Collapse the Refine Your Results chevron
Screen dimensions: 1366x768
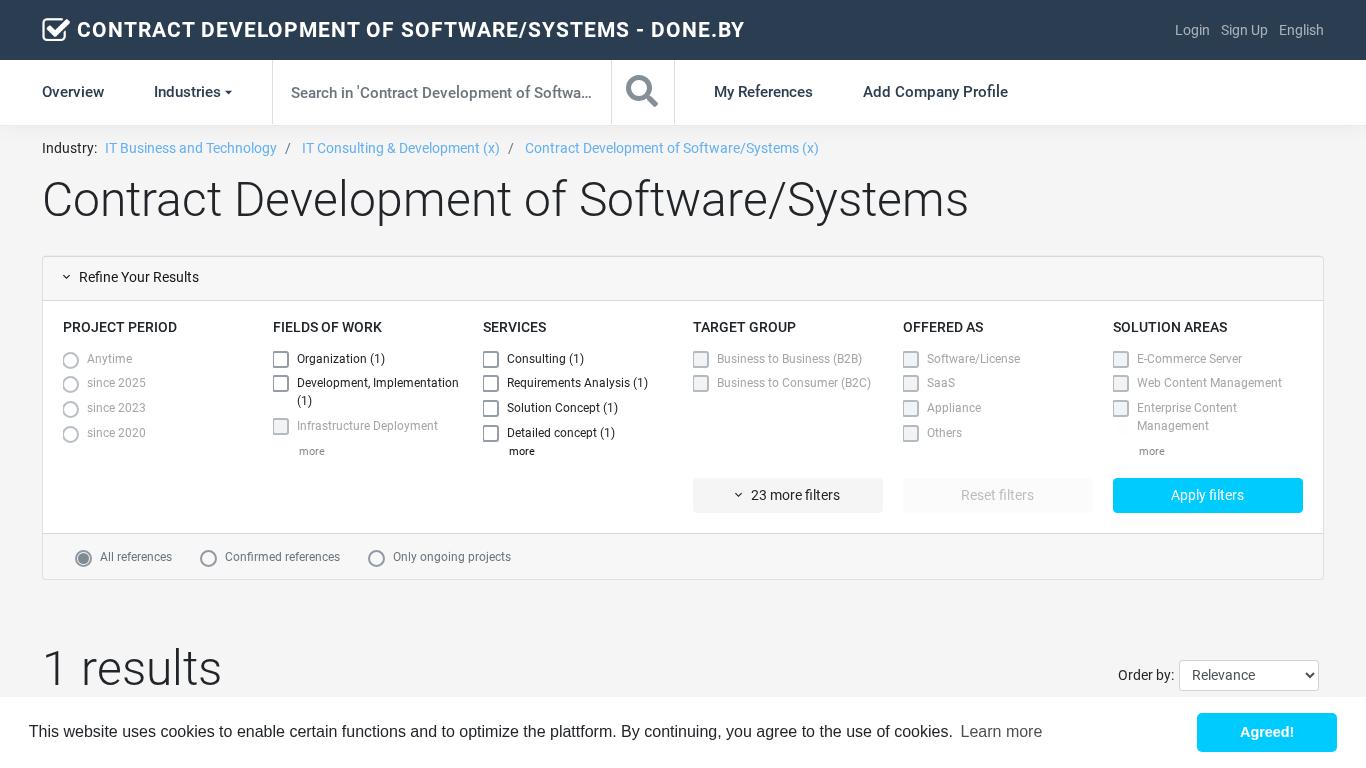(67, 277)
